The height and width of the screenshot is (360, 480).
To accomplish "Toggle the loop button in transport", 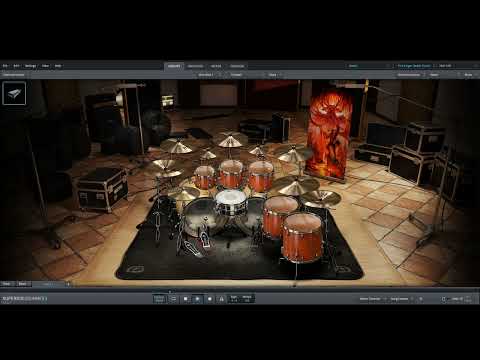I will [x=173, y=299].
